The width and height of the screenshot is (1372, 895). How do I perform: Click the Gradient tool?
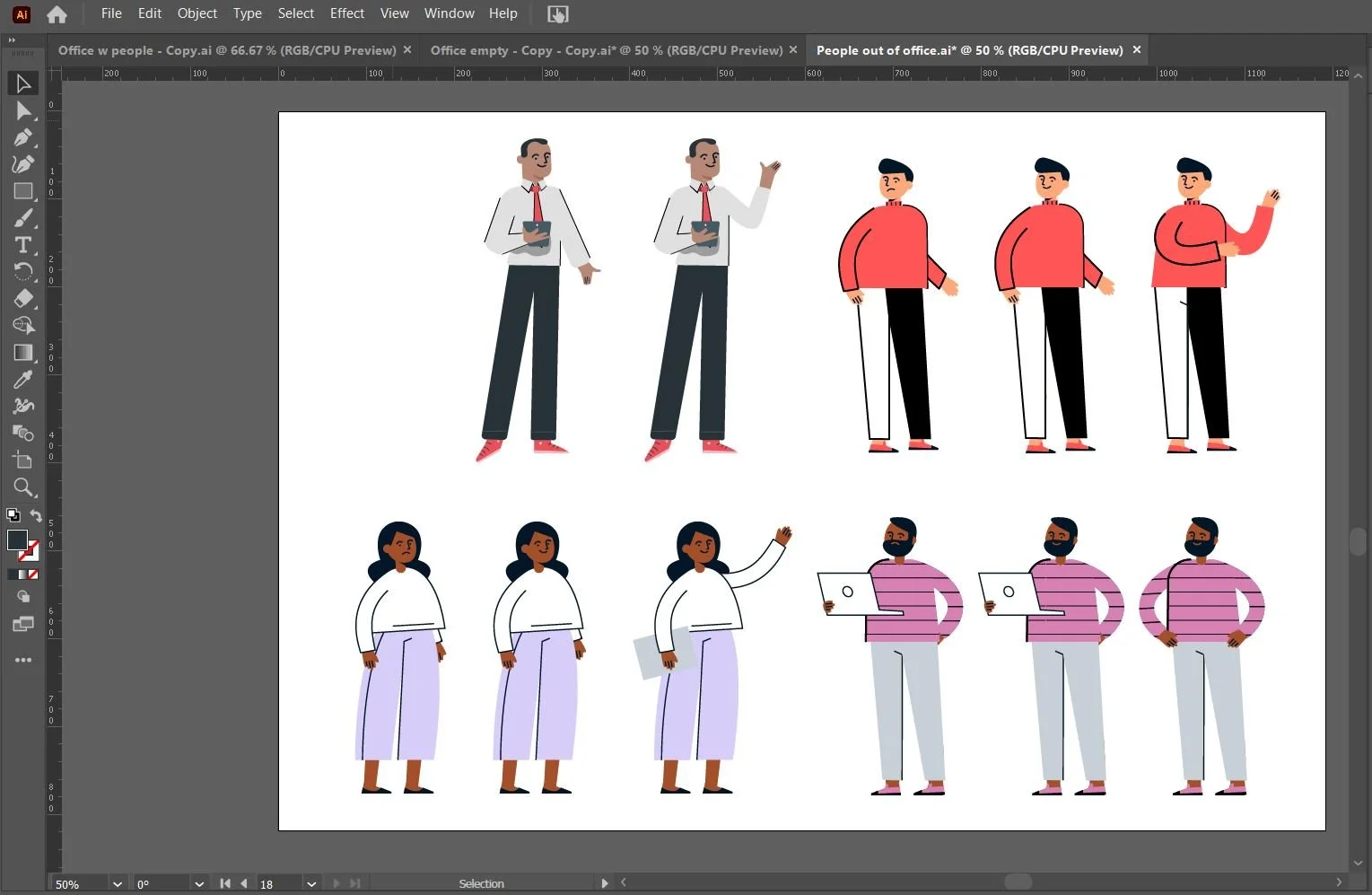(x=23, y=353)
